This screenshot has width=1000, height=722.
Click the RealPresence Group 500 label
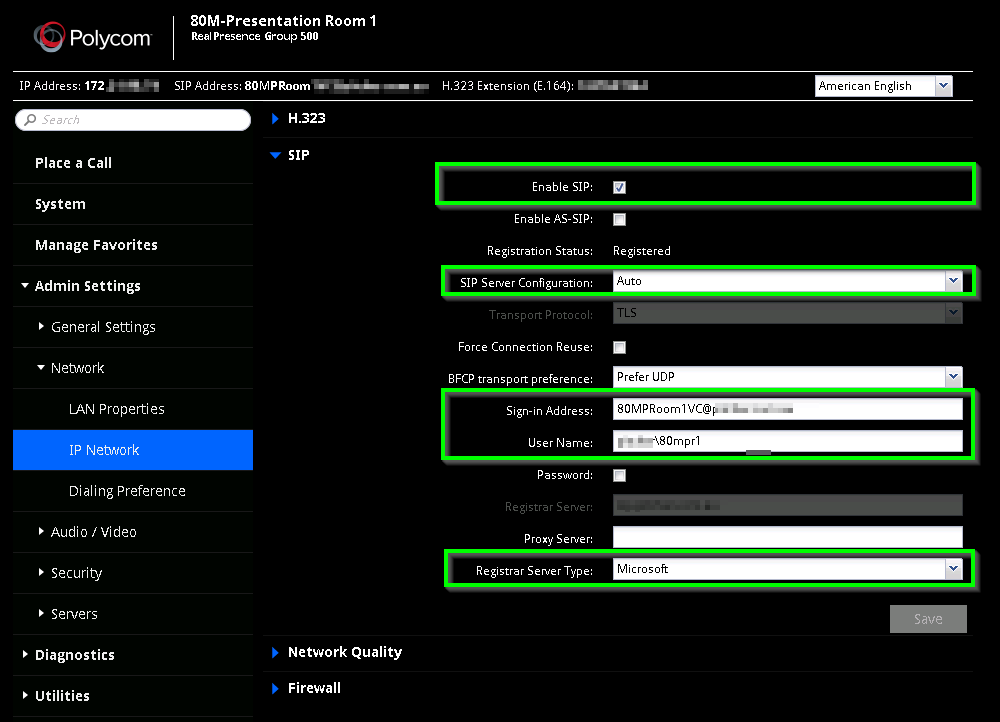point(254,37)
